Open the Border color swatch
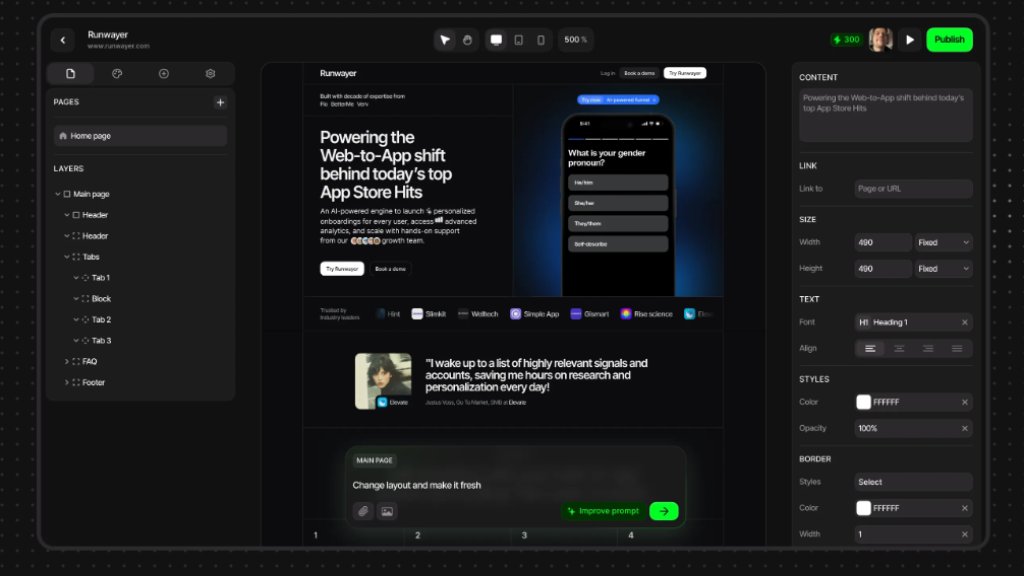 863,507
